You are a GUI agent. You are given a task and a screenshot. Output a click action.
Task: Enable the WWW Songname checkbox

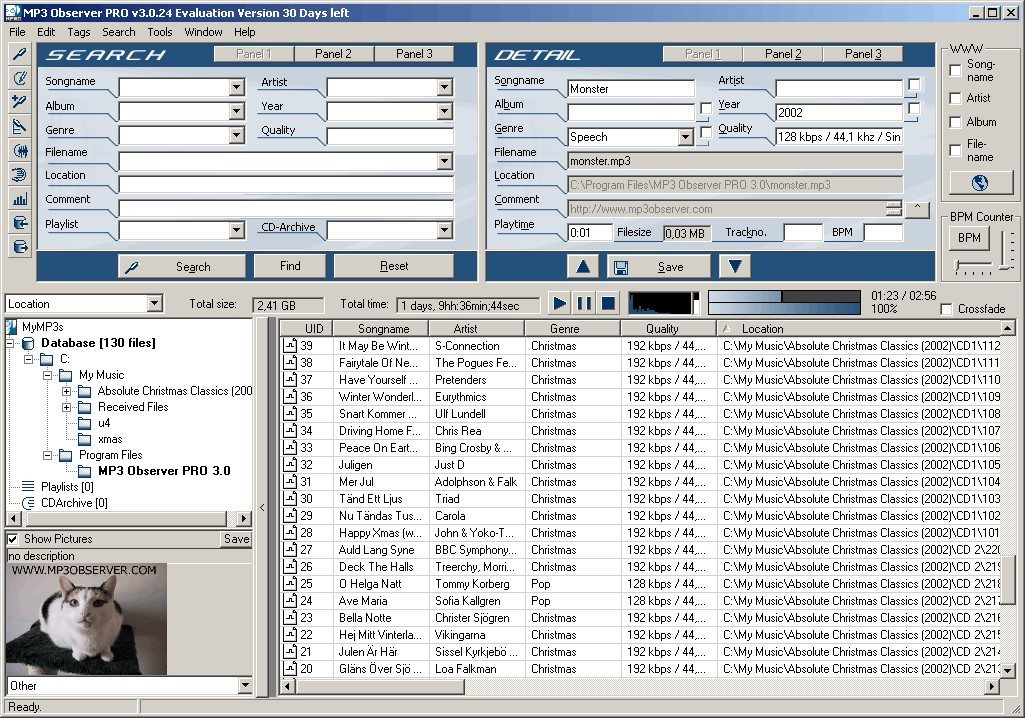956,70
